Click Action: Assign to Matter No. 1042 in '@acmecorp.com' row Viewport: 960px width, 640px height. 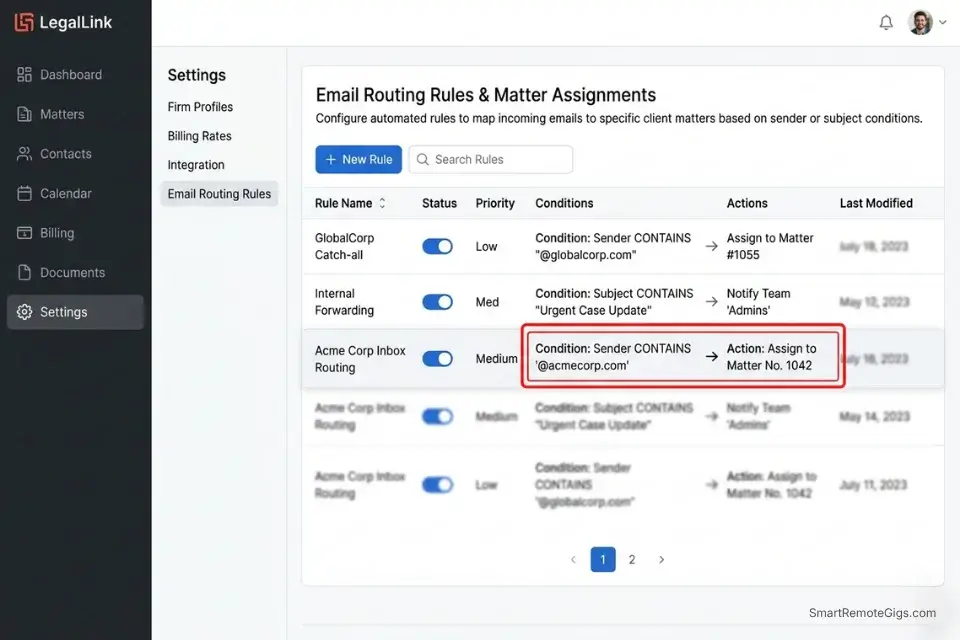pyautogui.click(x=771, y=357)
